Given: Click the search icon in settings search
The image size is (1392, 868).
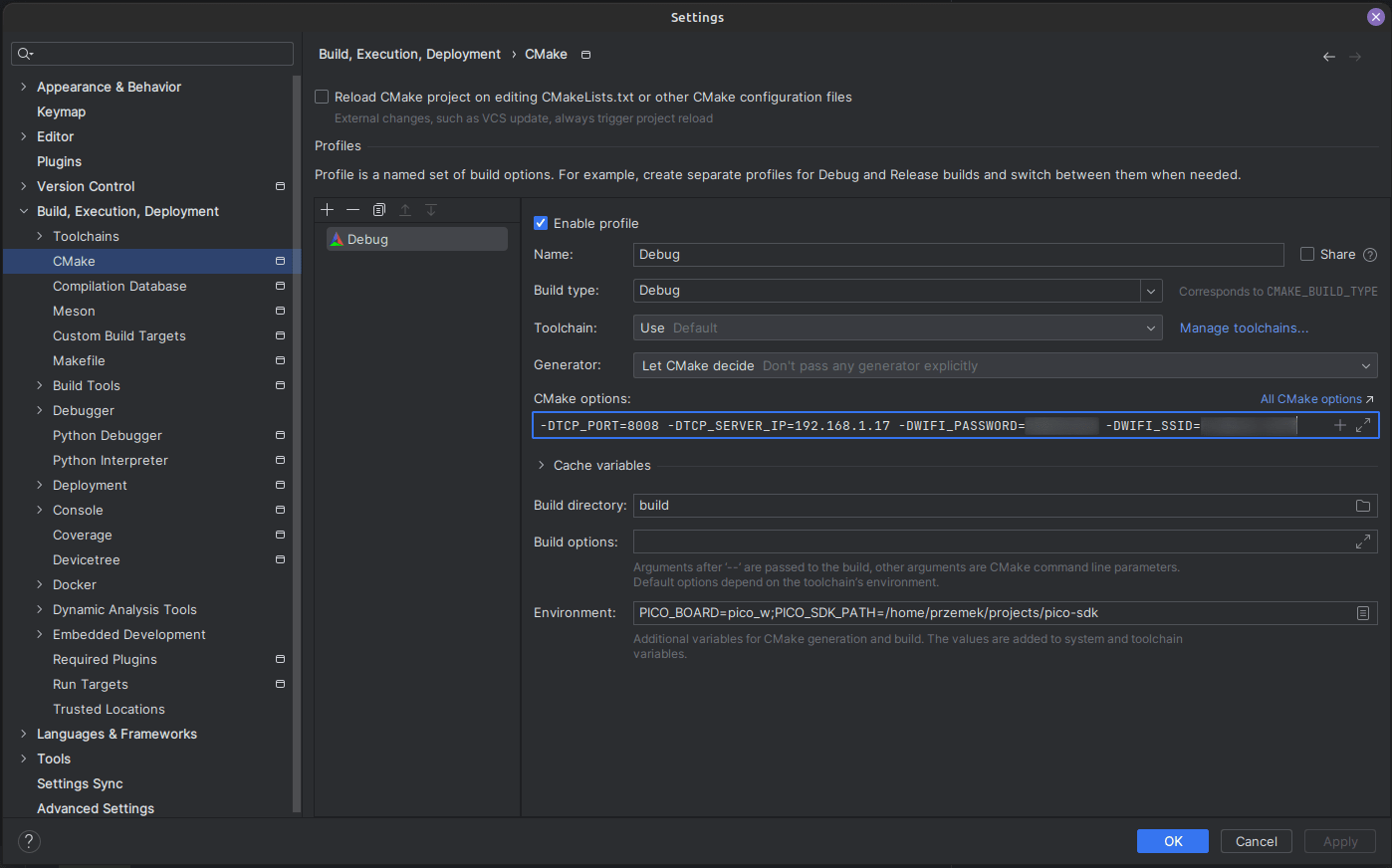Looking at the screenshot, I should tap(25, 54).
